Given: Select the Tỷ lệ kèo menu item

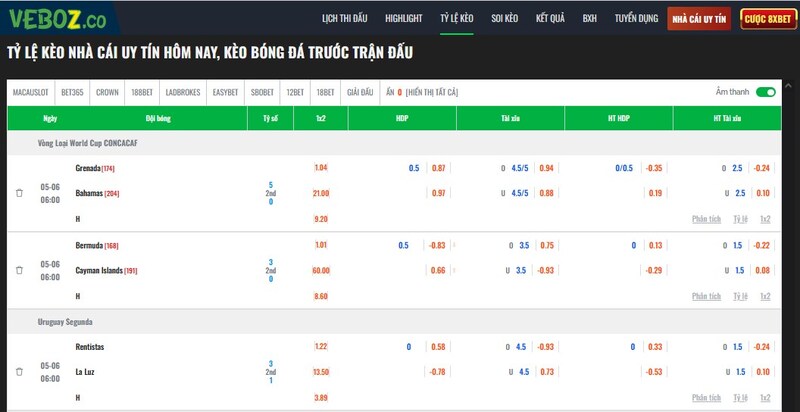Looking at the screenshot, I should point(457,18).
